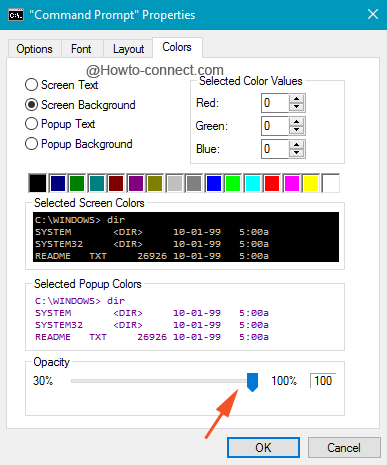
Task: Go to the Layout tab
Action: coord(128,49)
